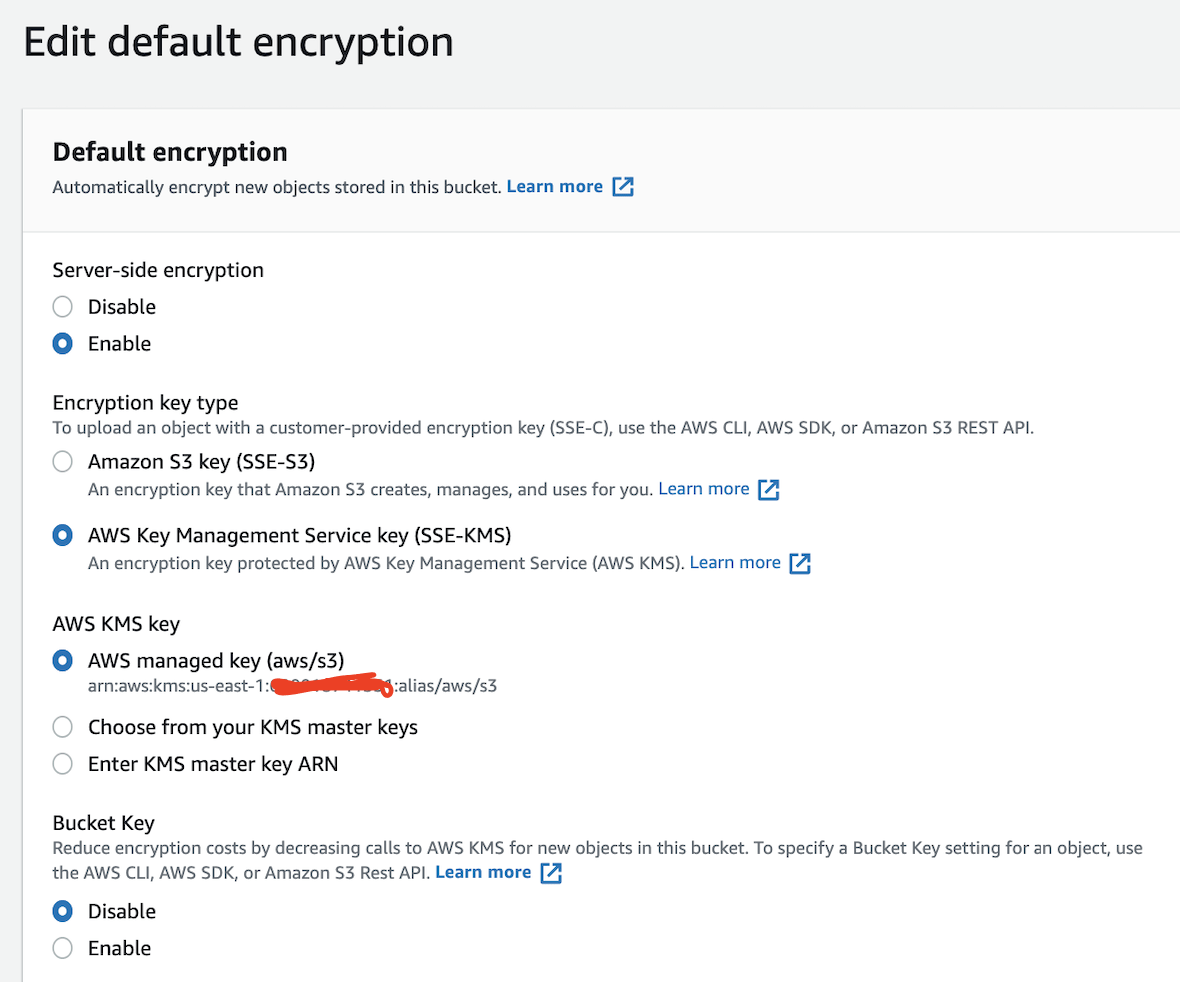
Task: Follow Learn more link for AWS KMS protection
Action: coord(735,563)
